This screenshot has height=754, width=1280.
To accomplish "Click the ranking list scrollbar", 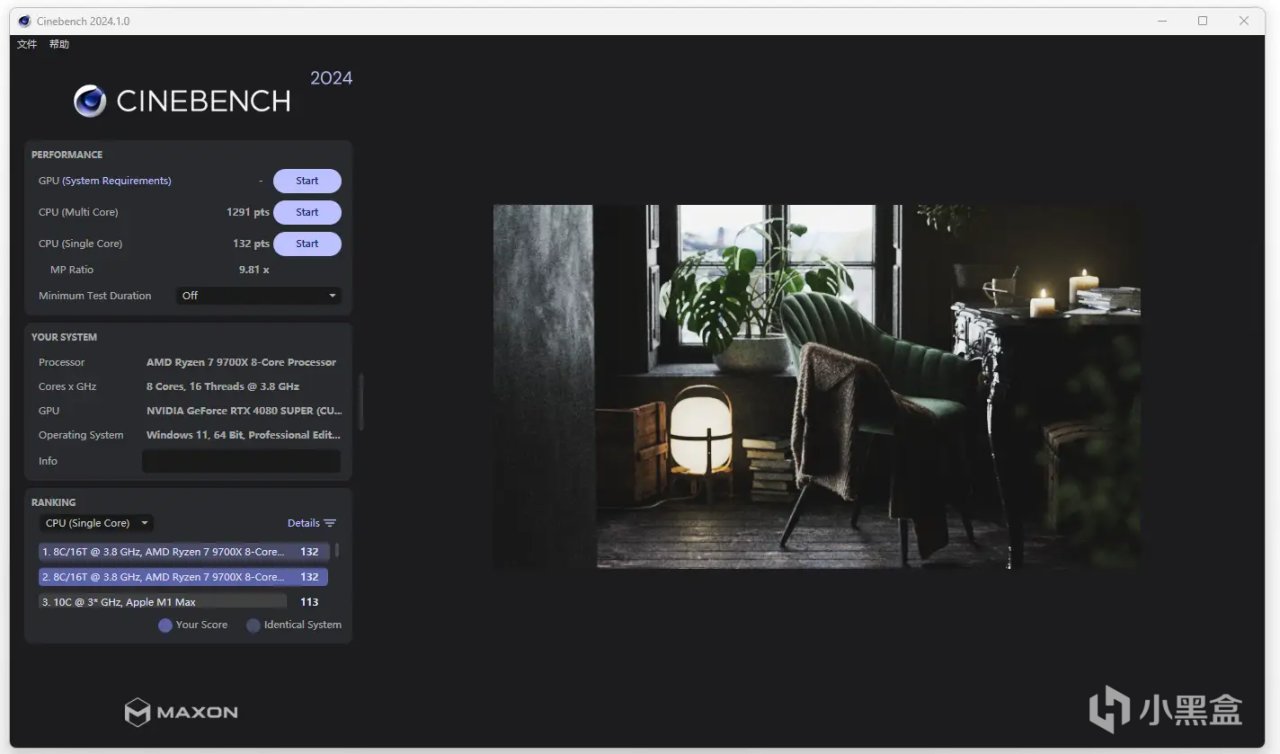I will tap(336, 551).
